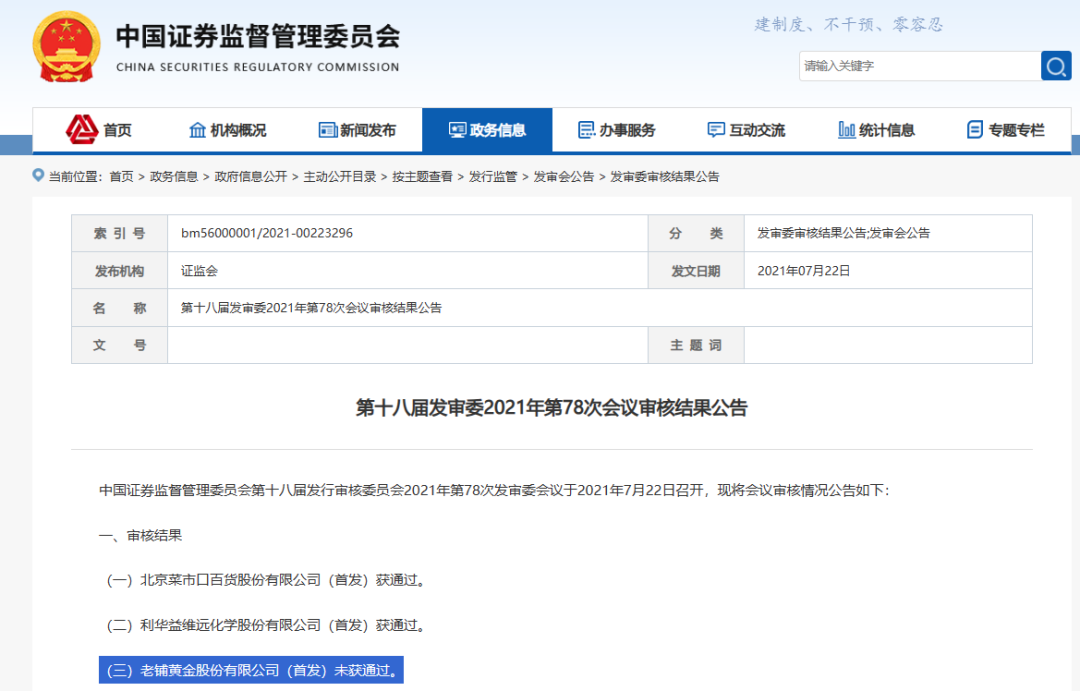This screenshot has width=1080, height=691.
Task: Open the 专题专栏 nav tab
Action: tap(1006, 130)
